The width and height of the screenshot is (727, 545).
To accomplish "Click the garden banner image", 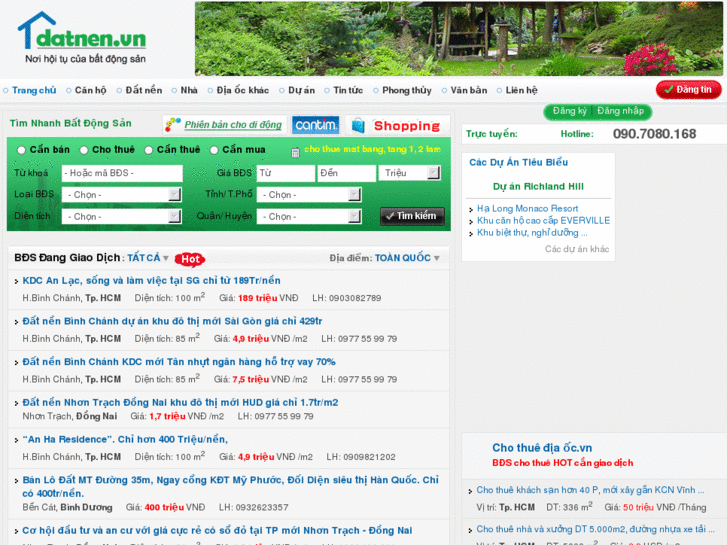I will tap(459, 38).
